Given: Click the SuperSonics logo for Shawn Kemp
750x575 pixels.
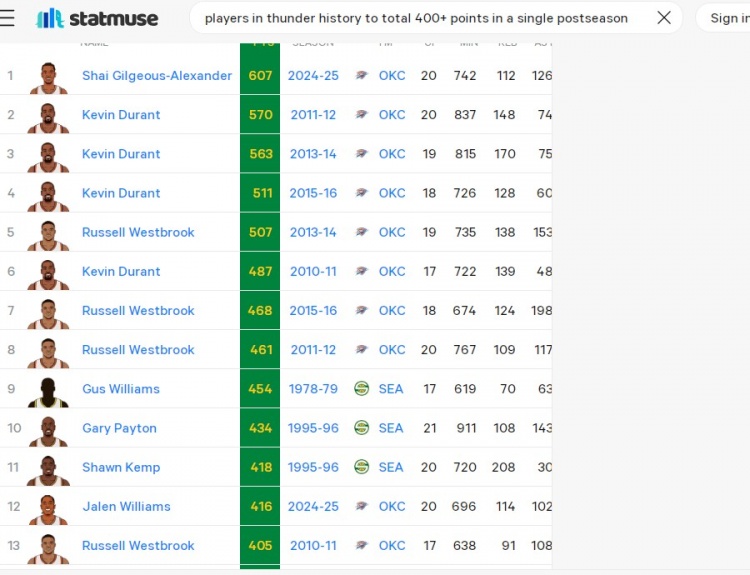Looking at the screenshot, I should pyautogui.click(x=362, y=467).
